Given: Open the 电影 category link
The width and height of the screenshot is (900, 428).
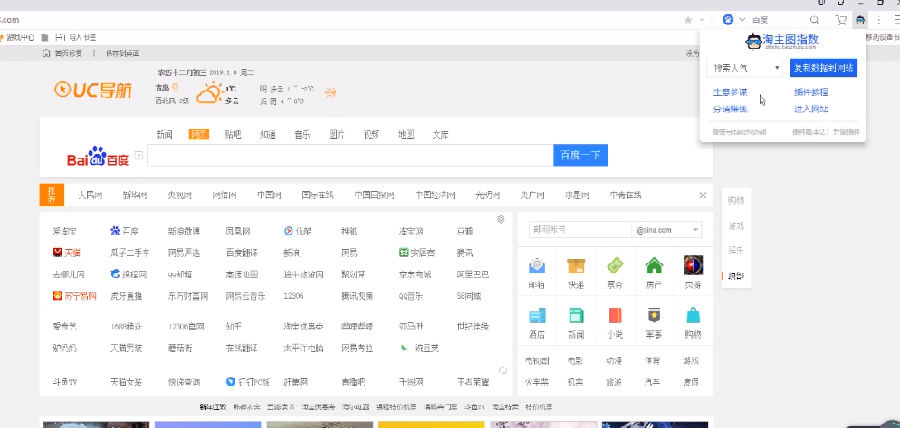Looking at the screenshot, I should pyautogui.click(x=575, y=361).
